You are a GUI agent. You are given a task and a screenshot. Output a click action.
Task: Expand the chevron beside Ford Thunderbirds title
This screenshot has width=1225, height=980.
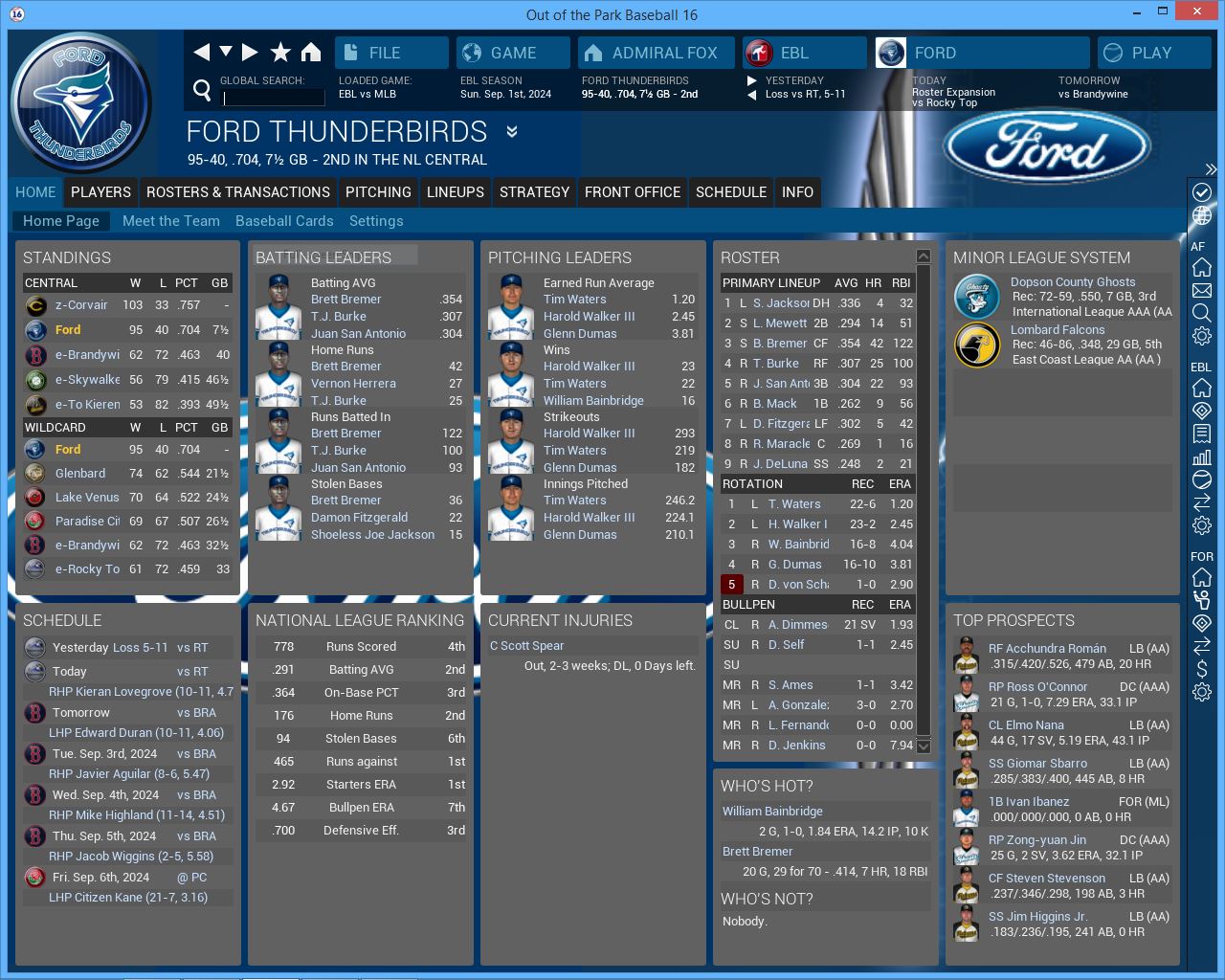pyautogui.click(x=512, y=132)
